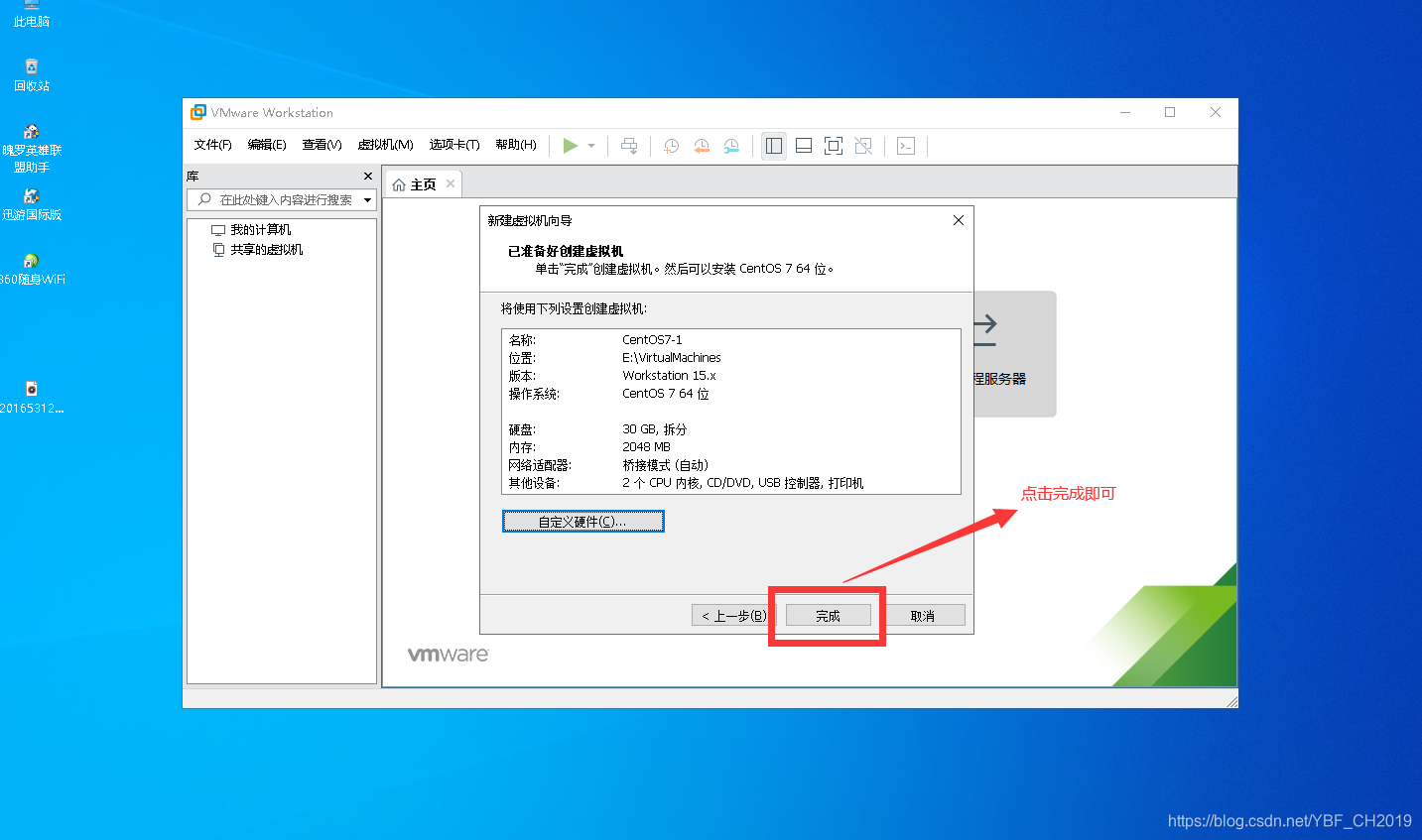Expand the library search dropdown arrow
1422x840 pixels.
(368, 200)
